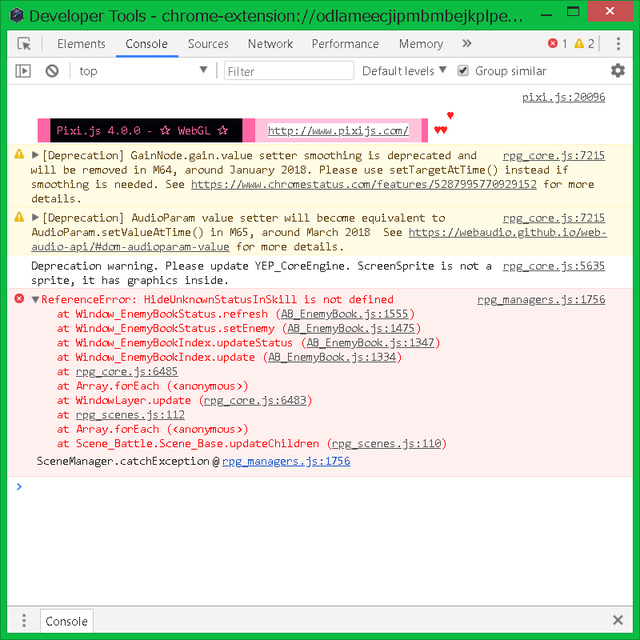Click the Pixi.js 4.0.0 WebGL banner text
Viewport: 640px width, 640px height.
[x=142, y=131]
